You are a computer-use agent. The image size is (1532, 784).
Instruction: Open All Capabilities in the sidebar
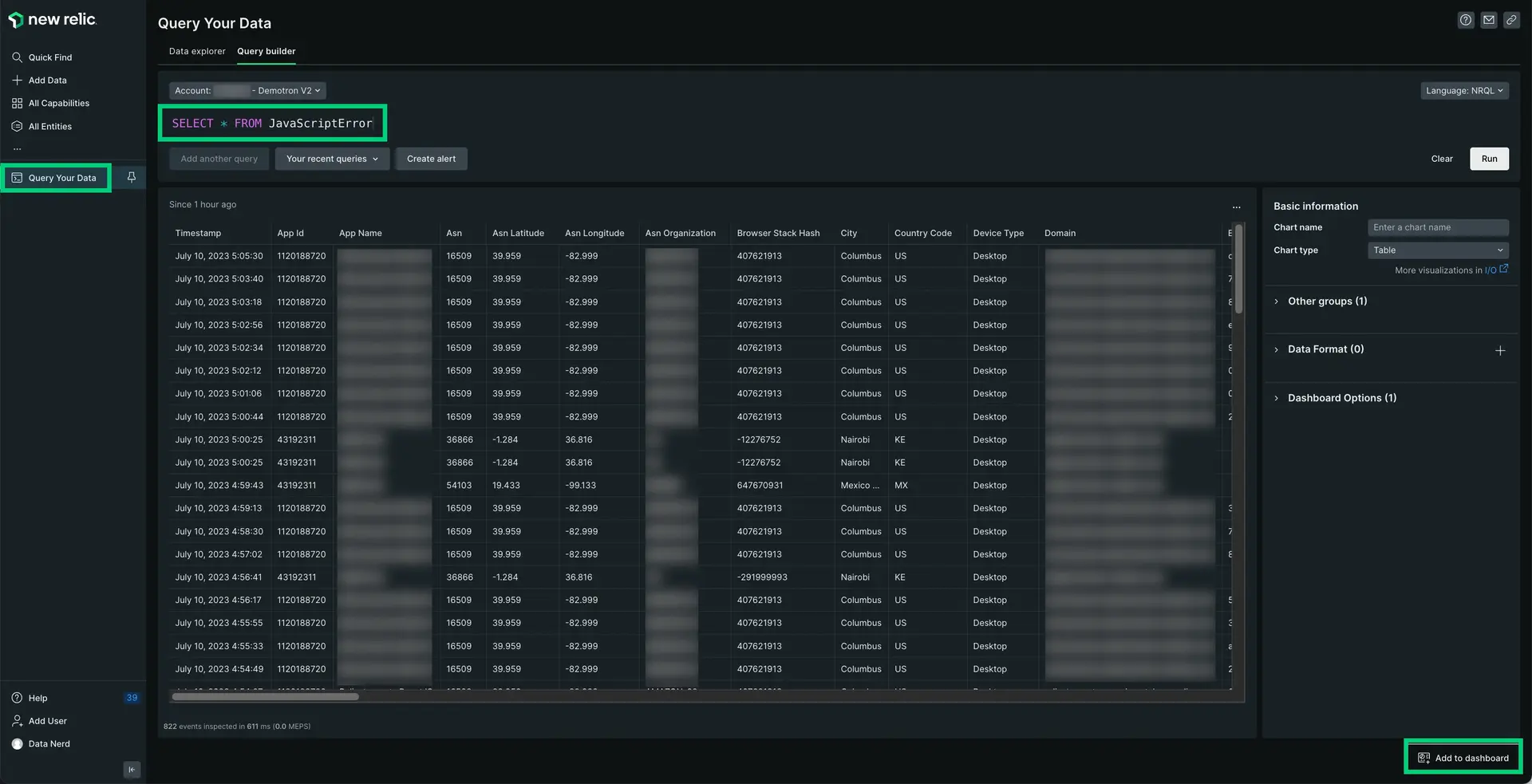pyautogui.click(x=58, y=104)
